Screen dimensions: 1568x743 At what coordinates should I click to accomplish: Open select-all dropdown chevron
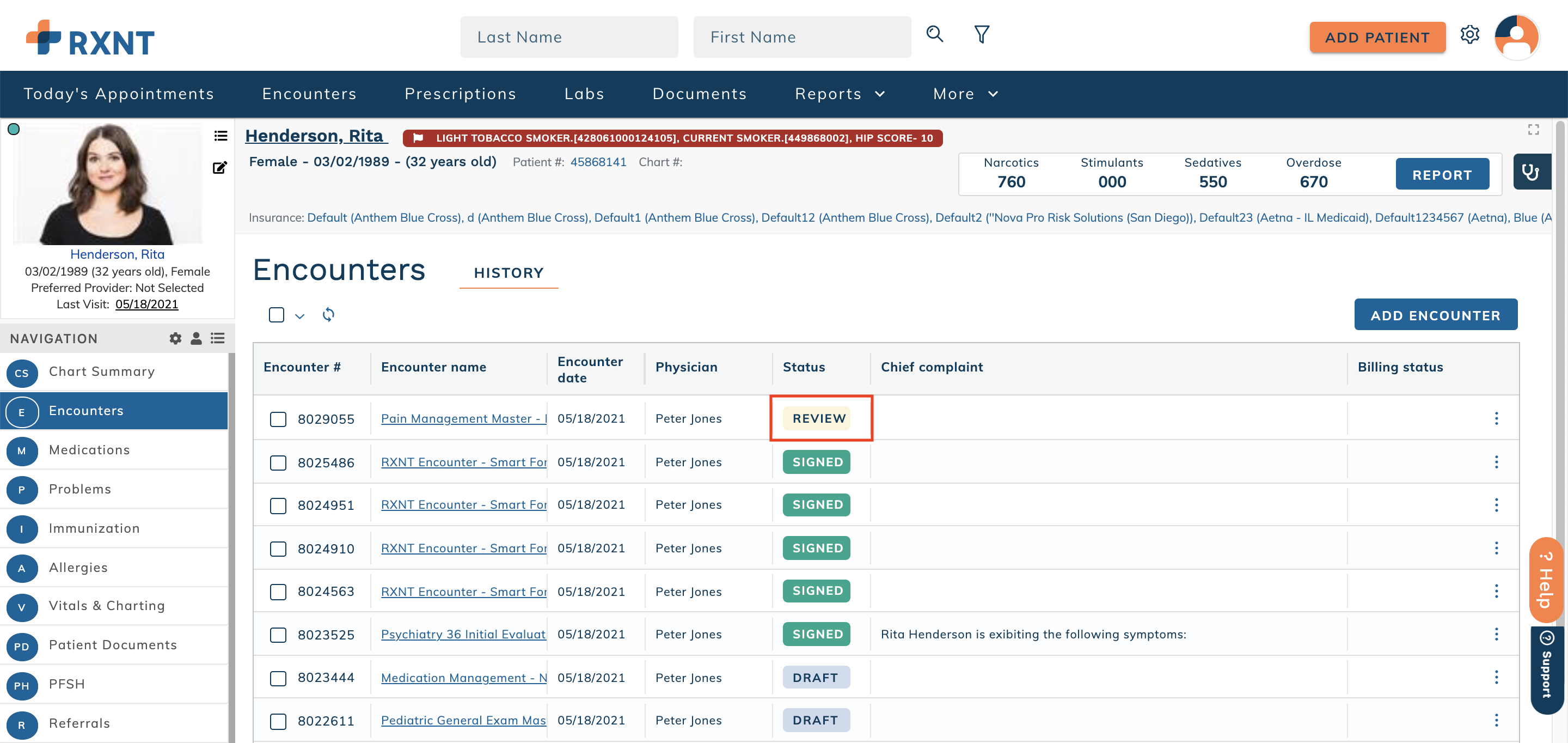coord(299,316)
